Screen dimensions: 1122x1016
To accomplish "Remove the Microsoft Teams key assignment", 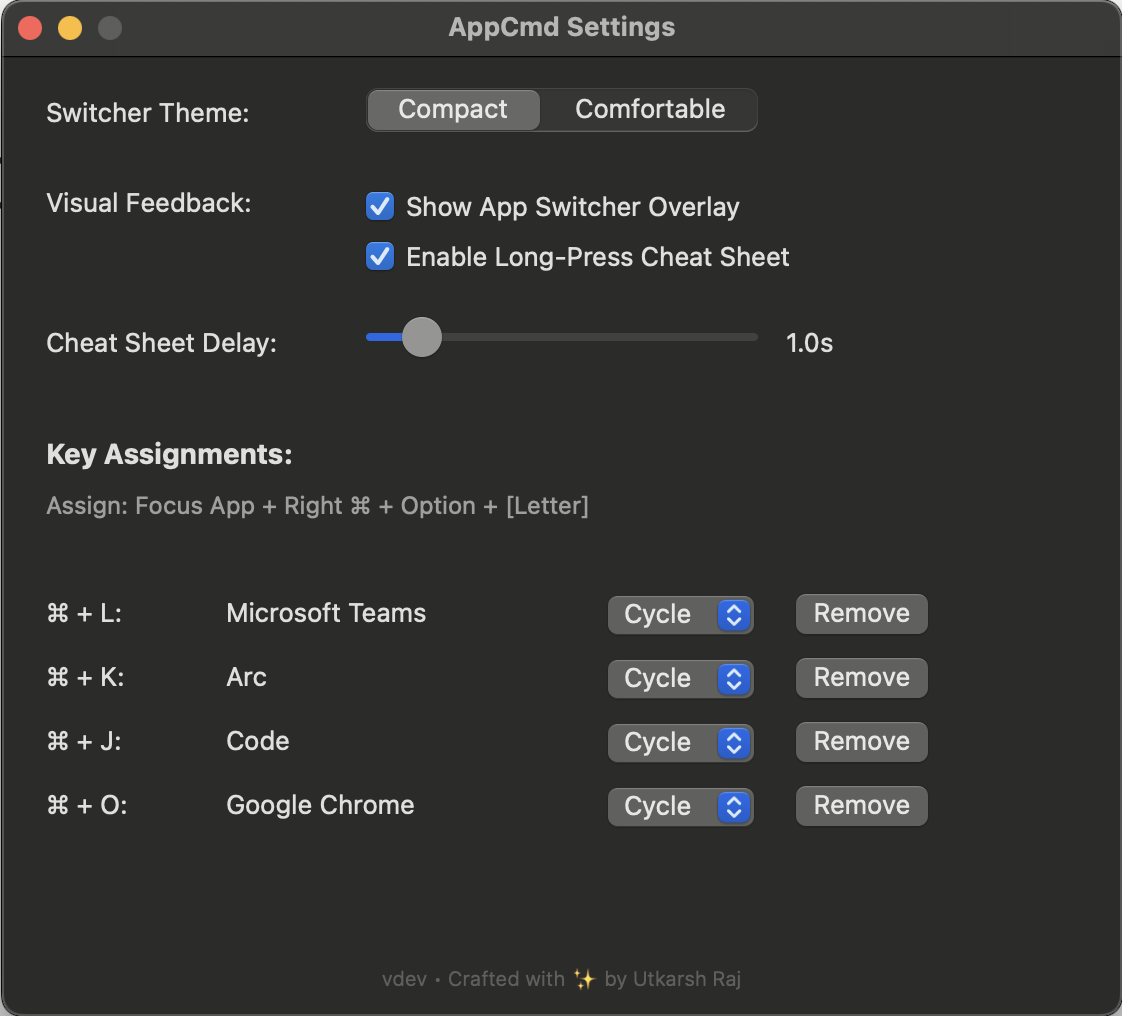I will coord(861,614).
